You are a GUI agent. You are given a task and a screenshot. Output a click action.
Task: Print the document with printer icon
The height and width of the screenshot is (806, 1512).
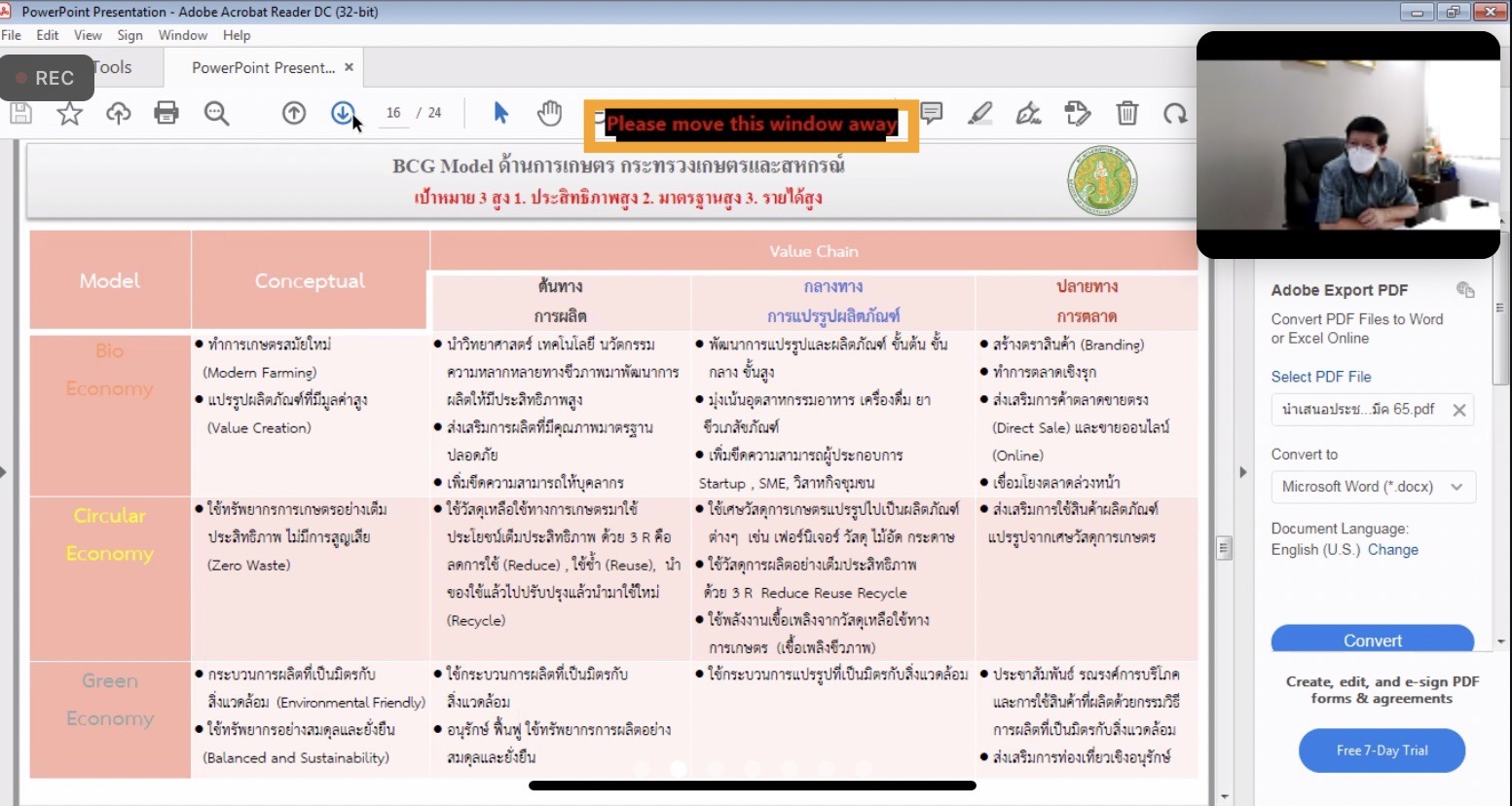166,113
